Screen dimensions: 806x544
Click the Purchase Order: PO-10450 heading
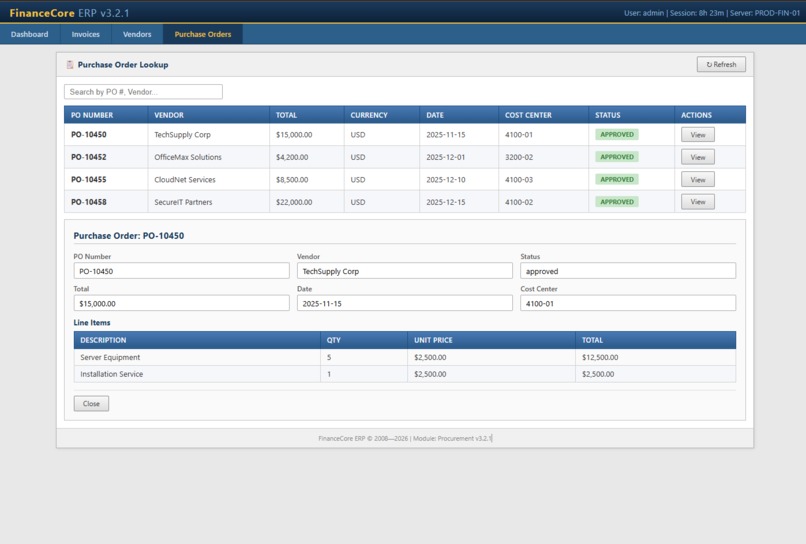pos(129,236)
